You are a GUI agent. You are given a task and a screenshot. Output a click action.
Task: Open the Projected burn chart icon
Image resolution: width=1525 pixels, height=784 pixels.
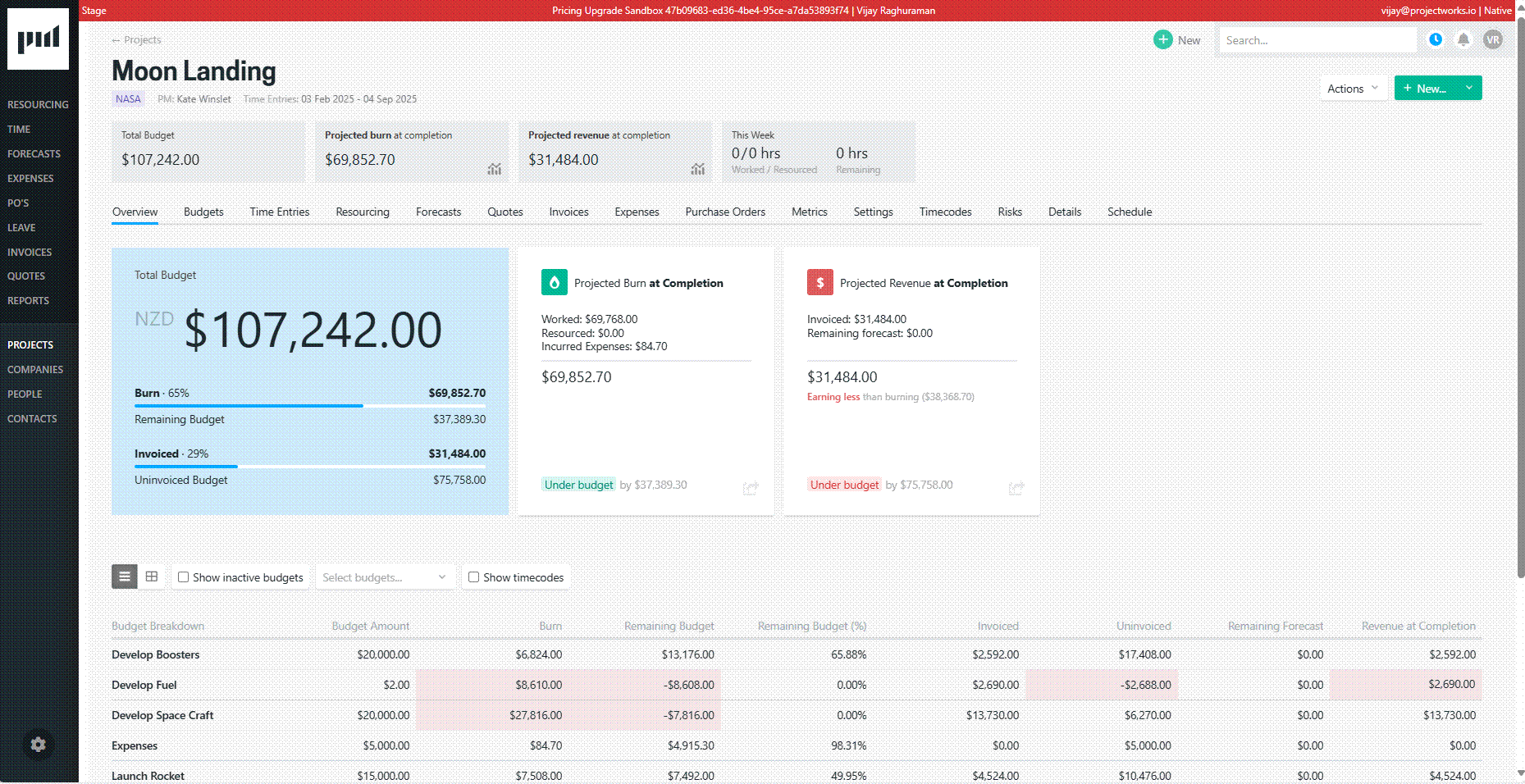495,168
